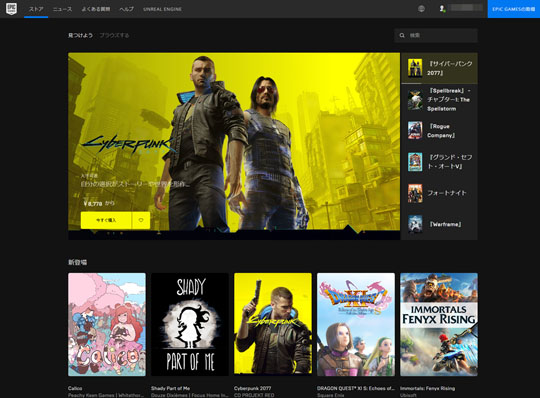Select the グランド・セフト・オートV thumbnail icon
540x398 pixels.
(x=415, y=162)
